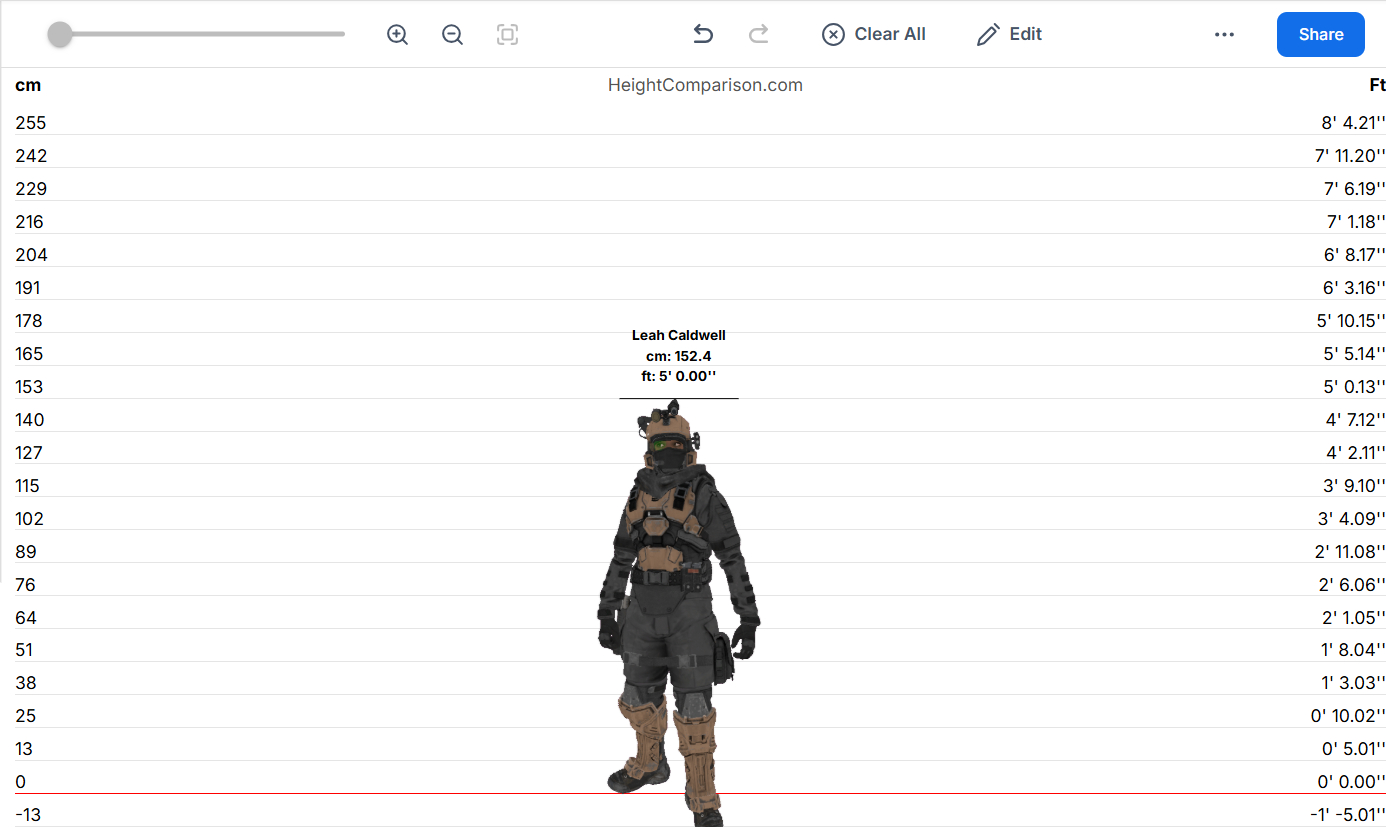Click the Leah Caldwell name label
Image resolution: width=1386 pixels, height=827 pixels.
pyautogui.click(x=678, y=335)
